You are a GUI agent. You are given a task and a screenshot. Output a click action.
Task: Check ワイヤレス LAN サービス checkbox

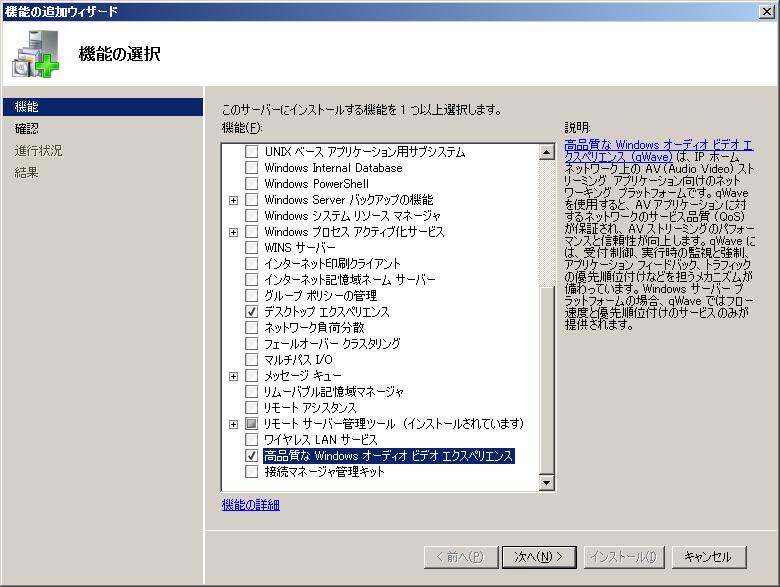point(252,440)
